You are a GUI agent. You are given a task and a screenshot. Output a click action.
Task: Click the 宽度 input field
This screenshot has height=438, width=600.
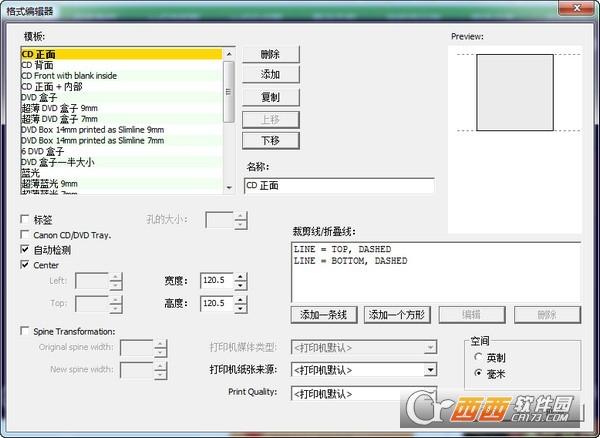coord(217,281)
